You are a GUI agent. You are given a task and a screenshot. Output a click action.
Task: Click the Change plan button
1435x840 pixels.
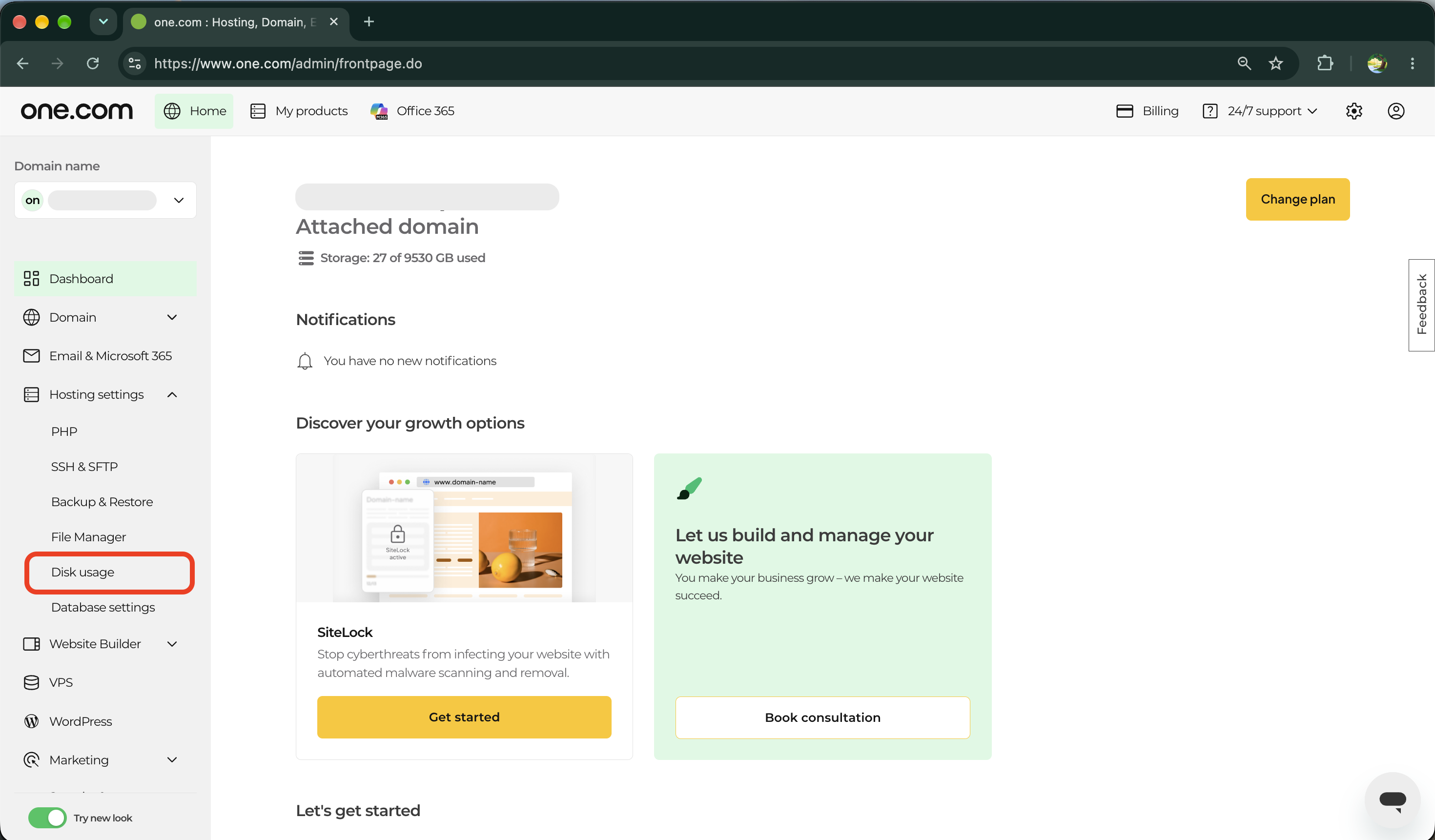(x=1298, y=199)
